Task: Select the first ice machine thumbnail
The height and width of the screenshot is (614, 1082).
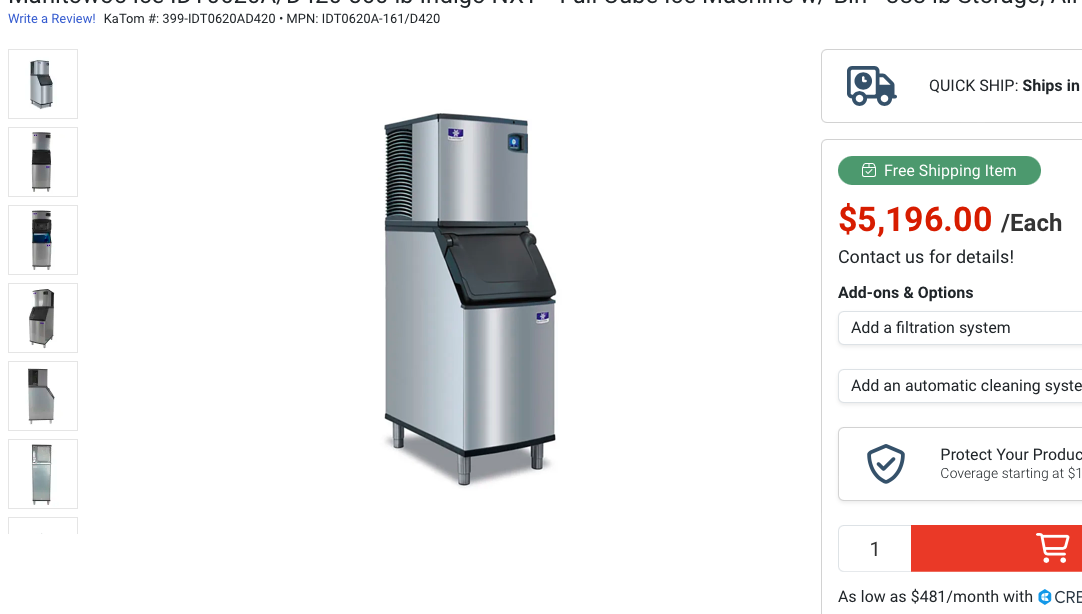Action: (x=43, y=84)
